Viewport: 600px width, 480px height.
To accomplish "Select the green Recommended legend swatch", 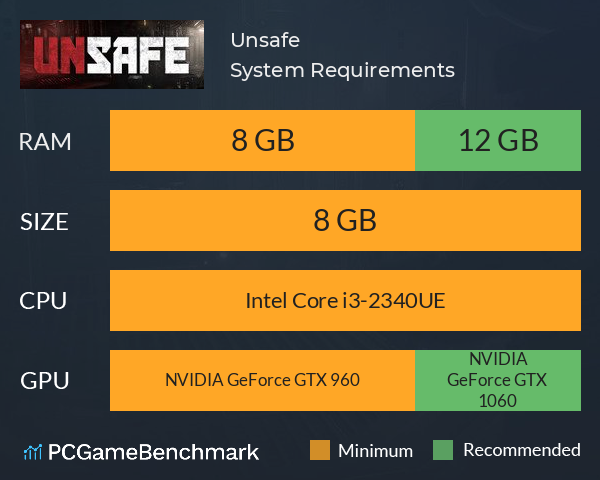I will click(443, 450).
